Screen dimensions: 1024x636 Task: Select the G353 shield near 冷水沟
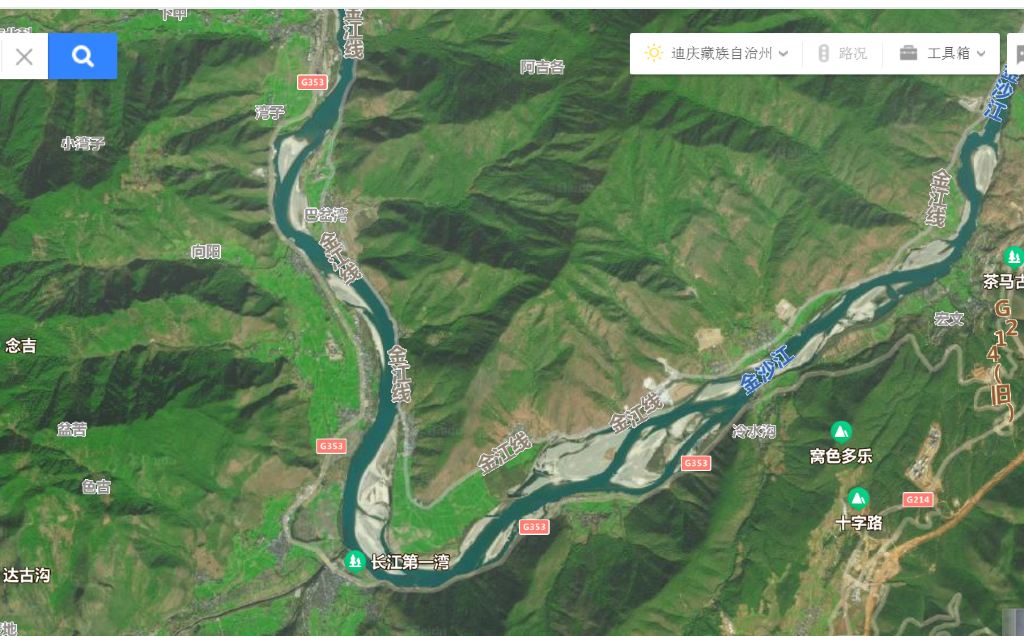click(696, 463)
